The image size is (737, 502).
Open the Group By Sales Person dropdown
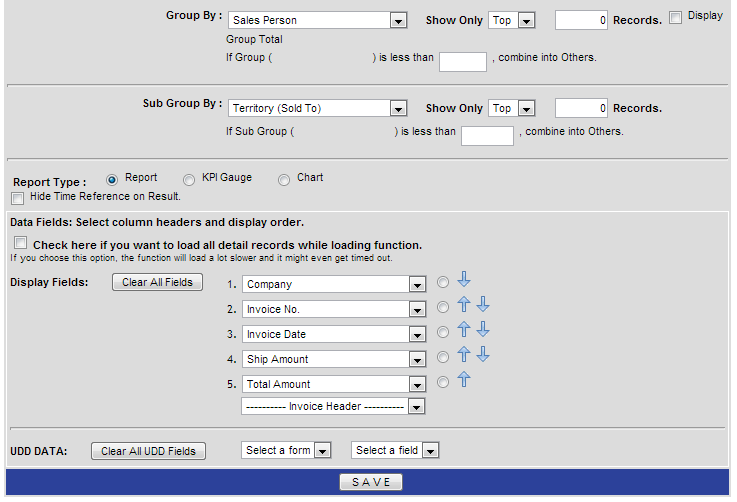click(316, 20)
